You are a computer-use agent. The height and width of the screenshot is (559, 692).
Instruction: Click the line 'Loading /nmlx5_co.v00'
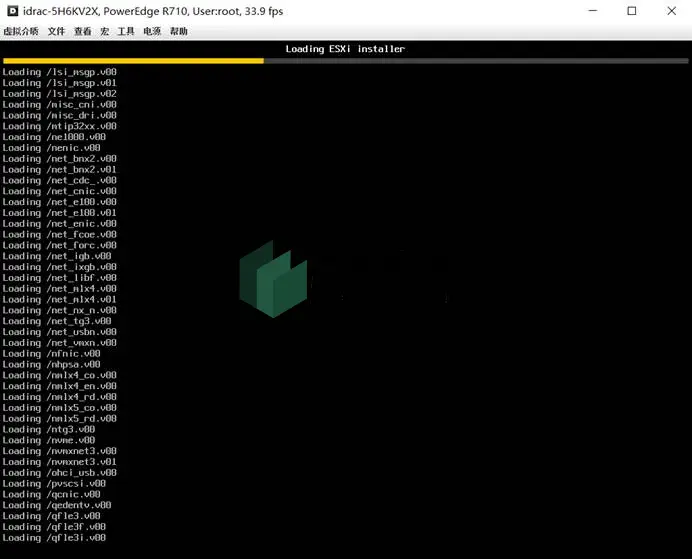click(60, 408)
